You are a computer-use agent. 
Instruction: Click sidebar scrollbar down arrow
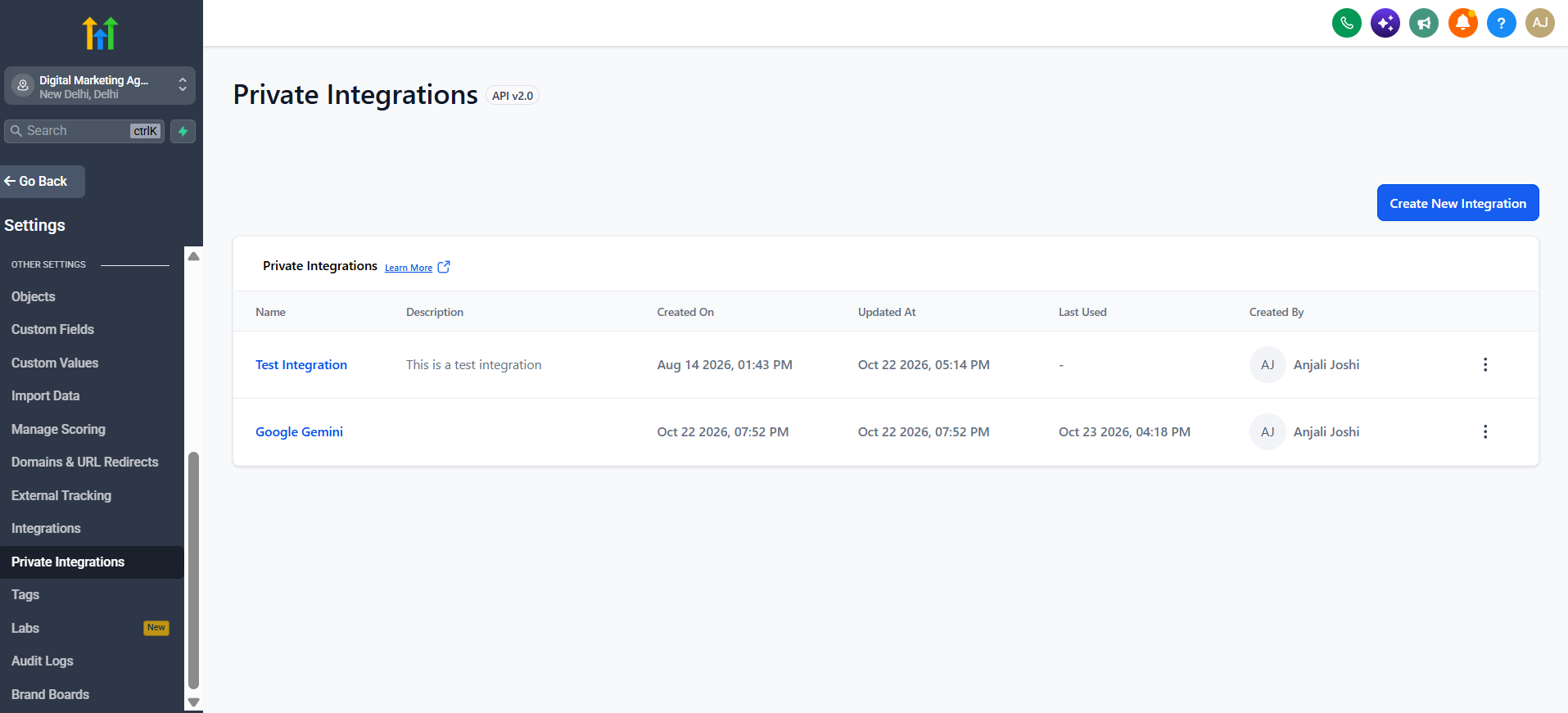194,702
